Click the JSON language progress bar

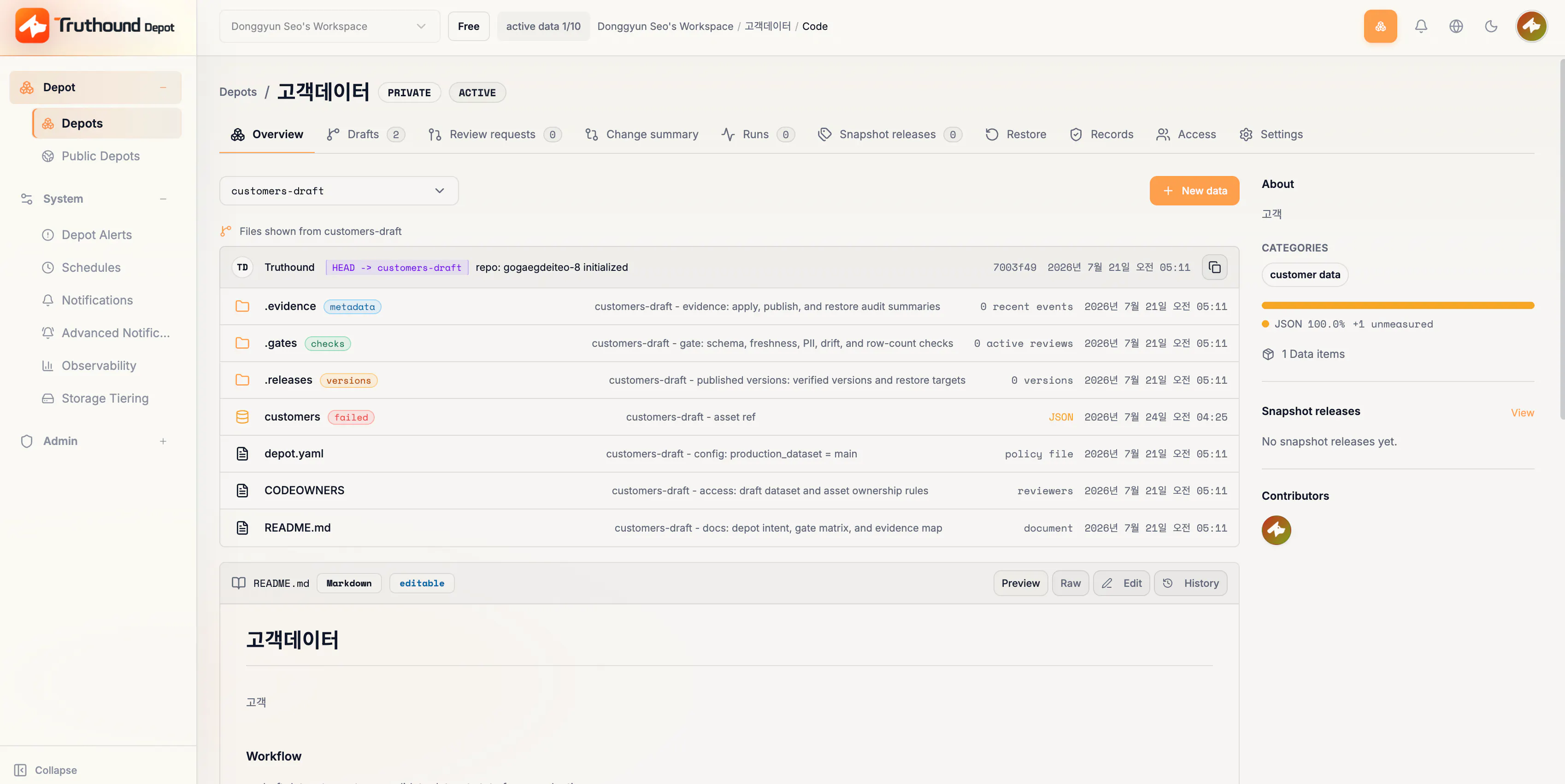(1397, 305)
